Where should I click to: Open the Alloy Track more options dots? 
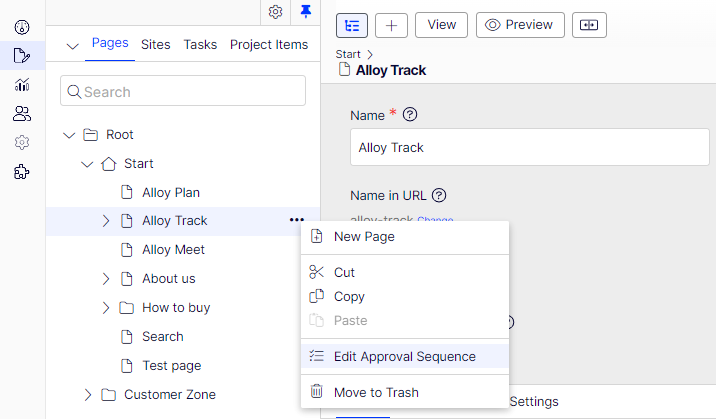click(295, 220)
